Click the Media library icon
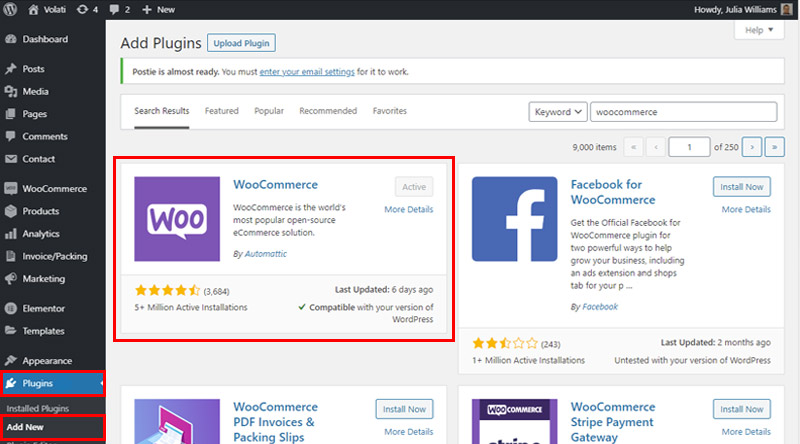This screenshot has height=444, width=800. click(11, 91)
